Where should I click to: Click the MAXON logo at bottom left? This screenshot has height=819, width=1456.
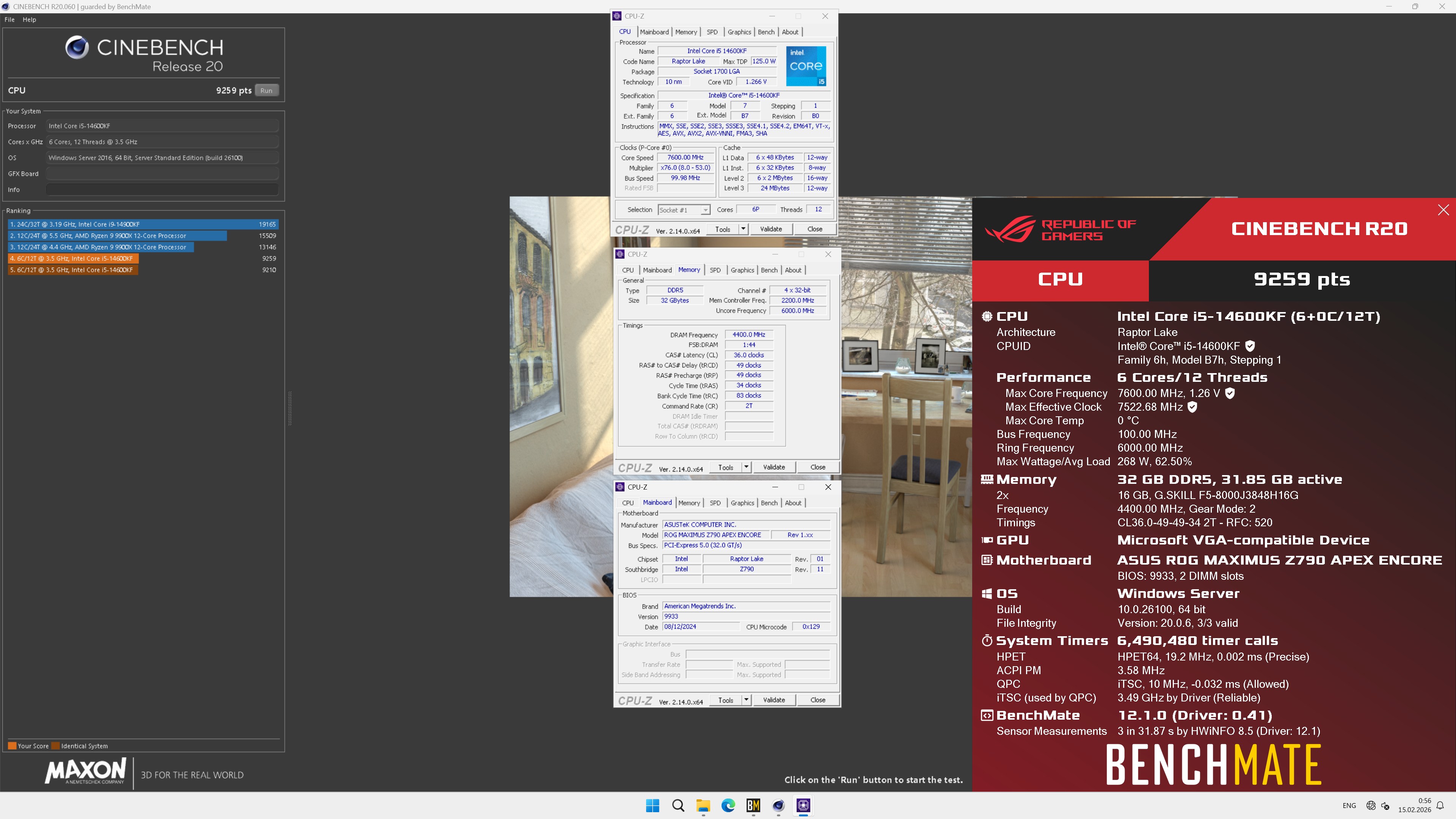[x=85, y=772]
